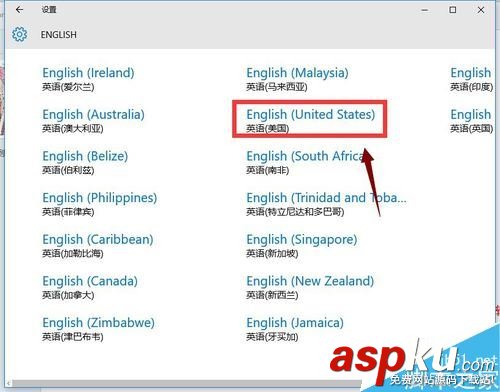Screen dimensions: 500x392
Task: Close the settings window
Action: click(481, 10)
